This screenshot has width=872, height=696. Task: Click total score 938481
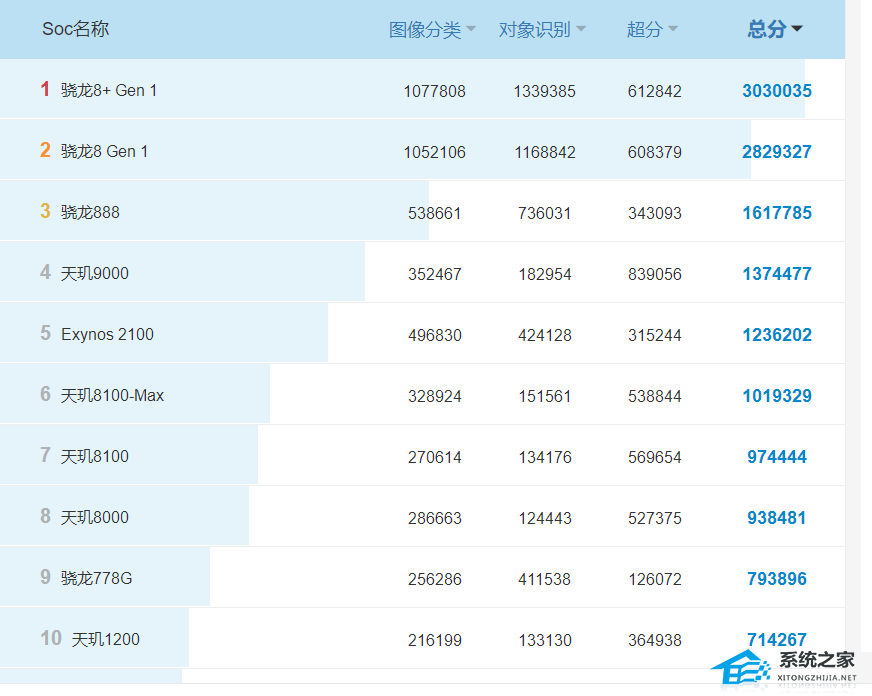(x=777, y=518)
